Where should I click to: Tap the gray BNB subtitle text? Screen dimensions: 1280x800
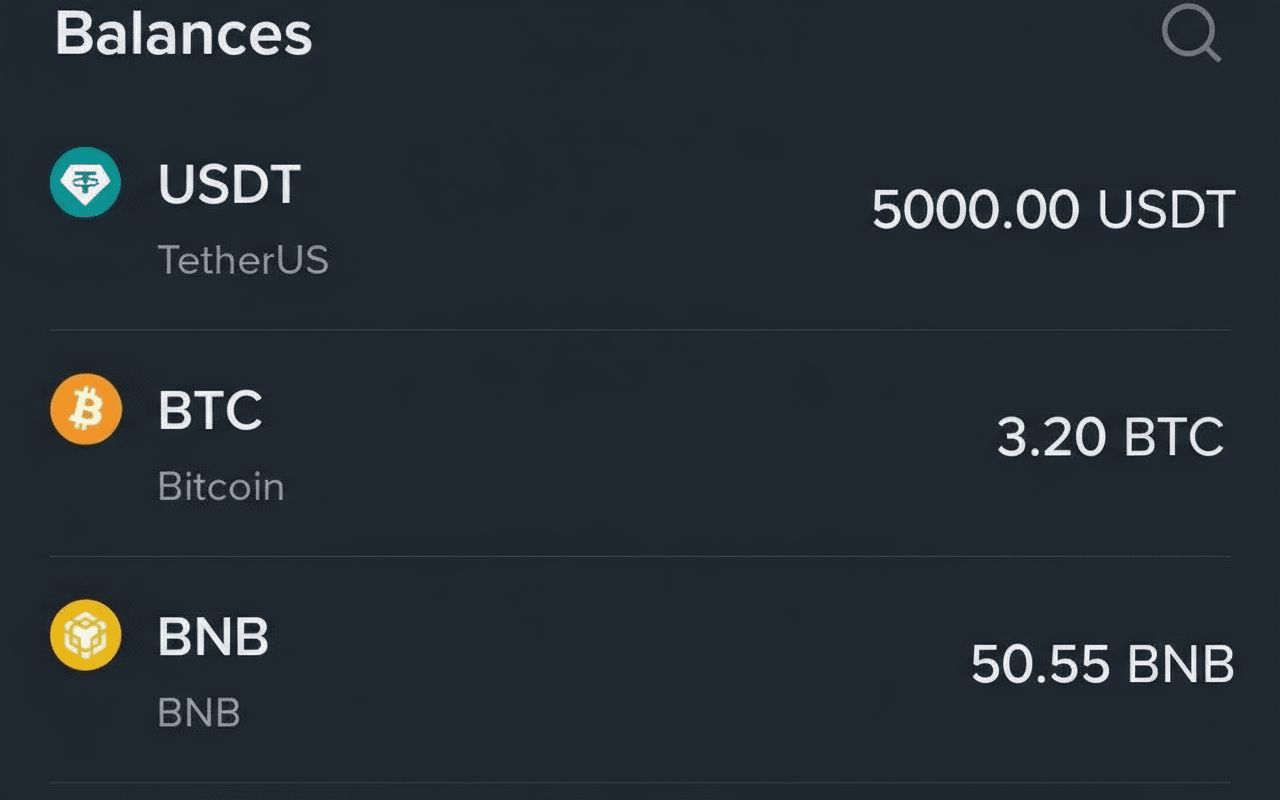tap(199, 713)
